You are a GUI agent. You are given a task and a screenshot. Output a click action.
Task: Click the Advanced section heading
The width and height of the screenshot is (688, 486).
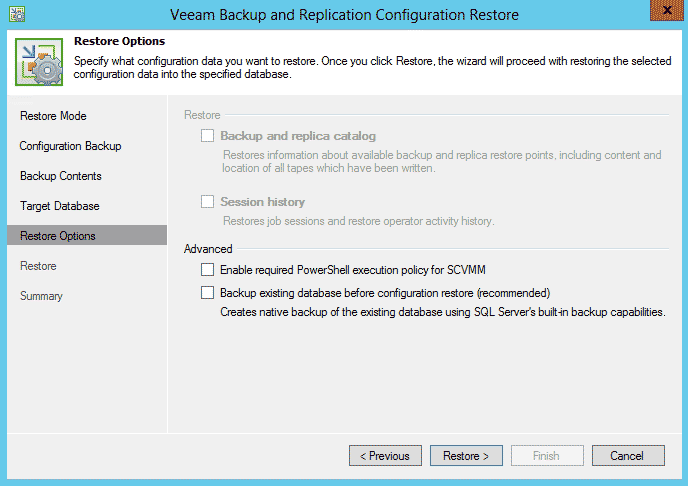click(208, 249)
